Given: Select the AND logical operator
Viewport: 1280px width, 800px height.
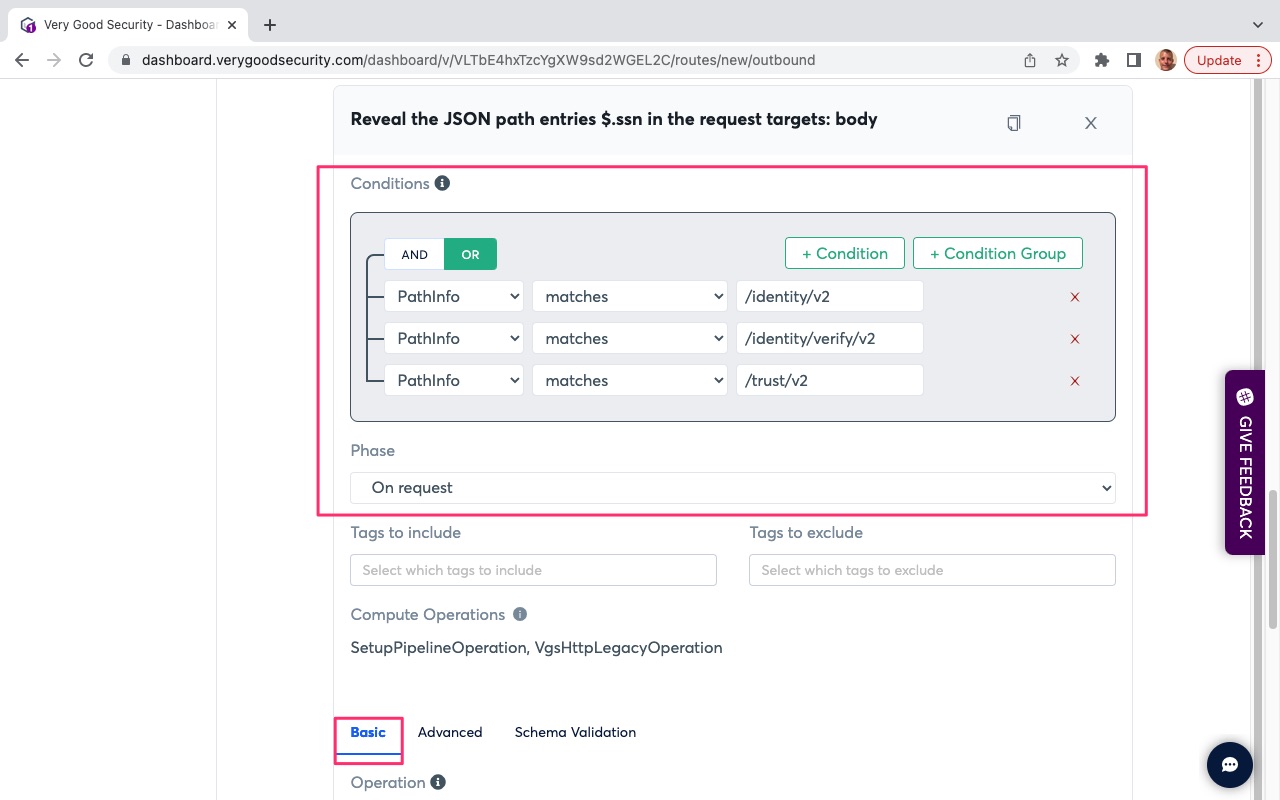Looking at the screenshot, I should [x=414, y=254].
